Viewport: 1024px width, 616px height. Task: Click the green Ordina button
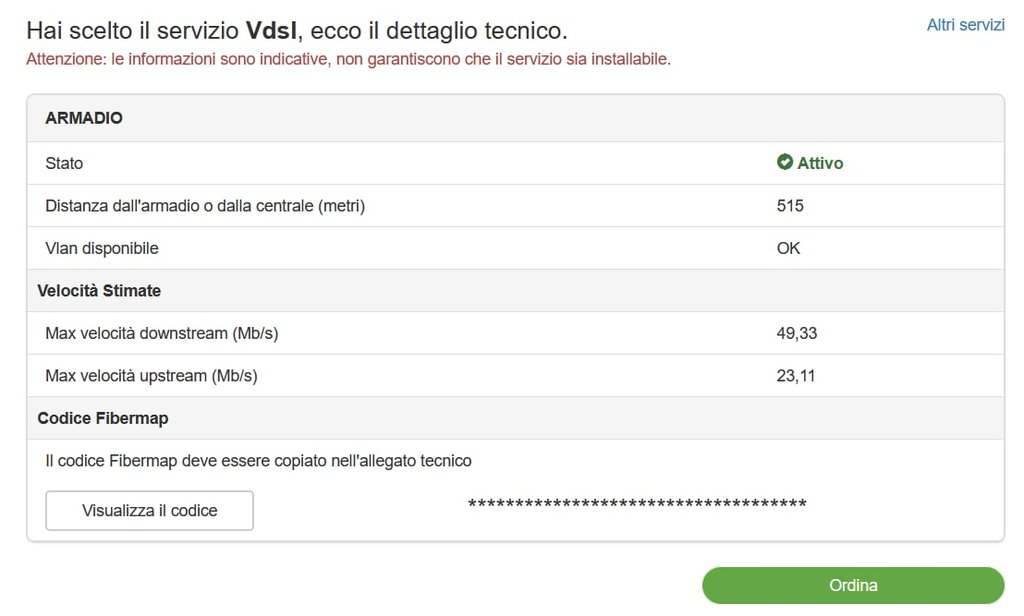click(x=853, y=586)
